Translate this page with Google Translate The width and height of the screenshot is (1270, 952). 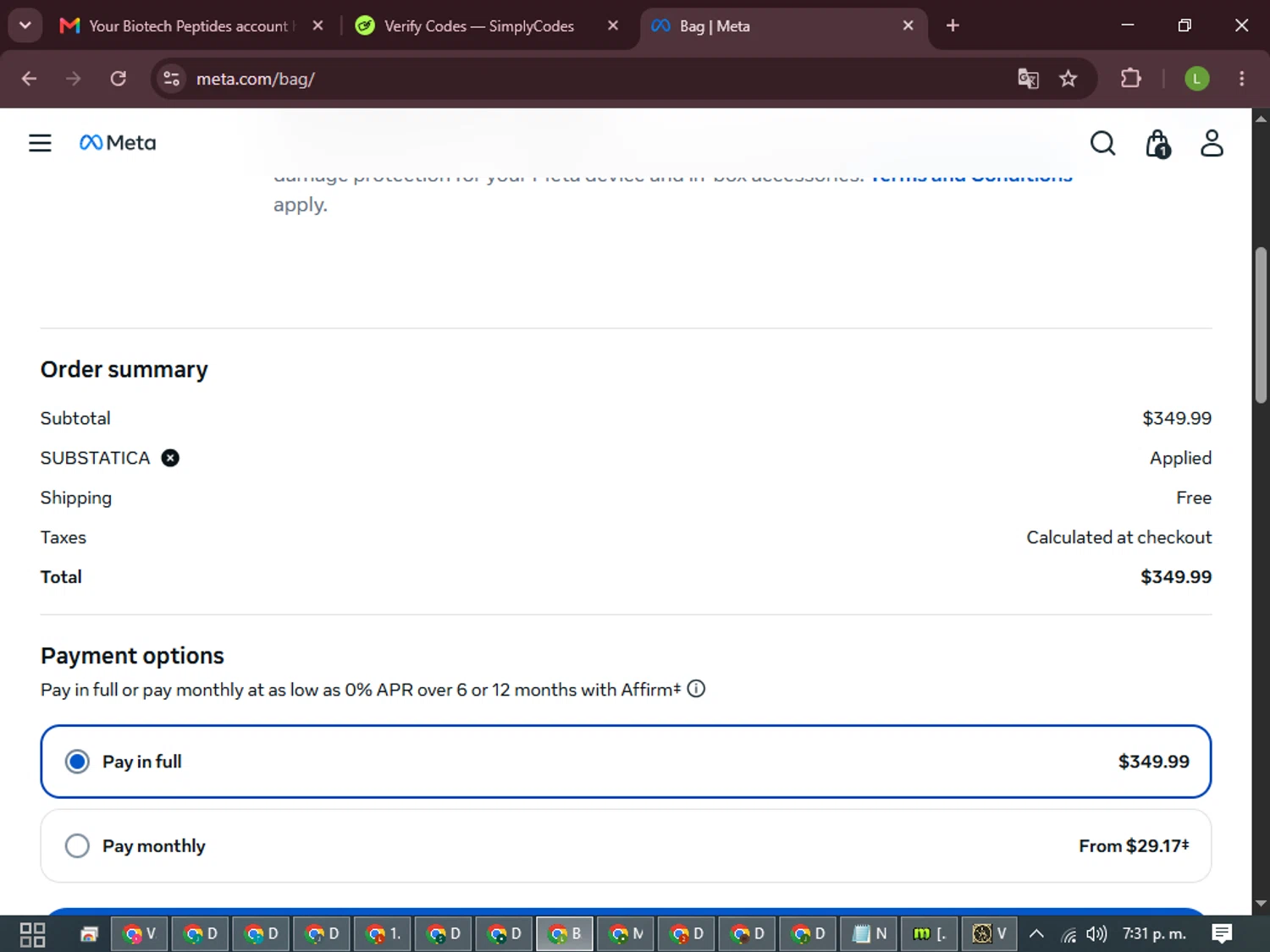[x=1028, y=79]
